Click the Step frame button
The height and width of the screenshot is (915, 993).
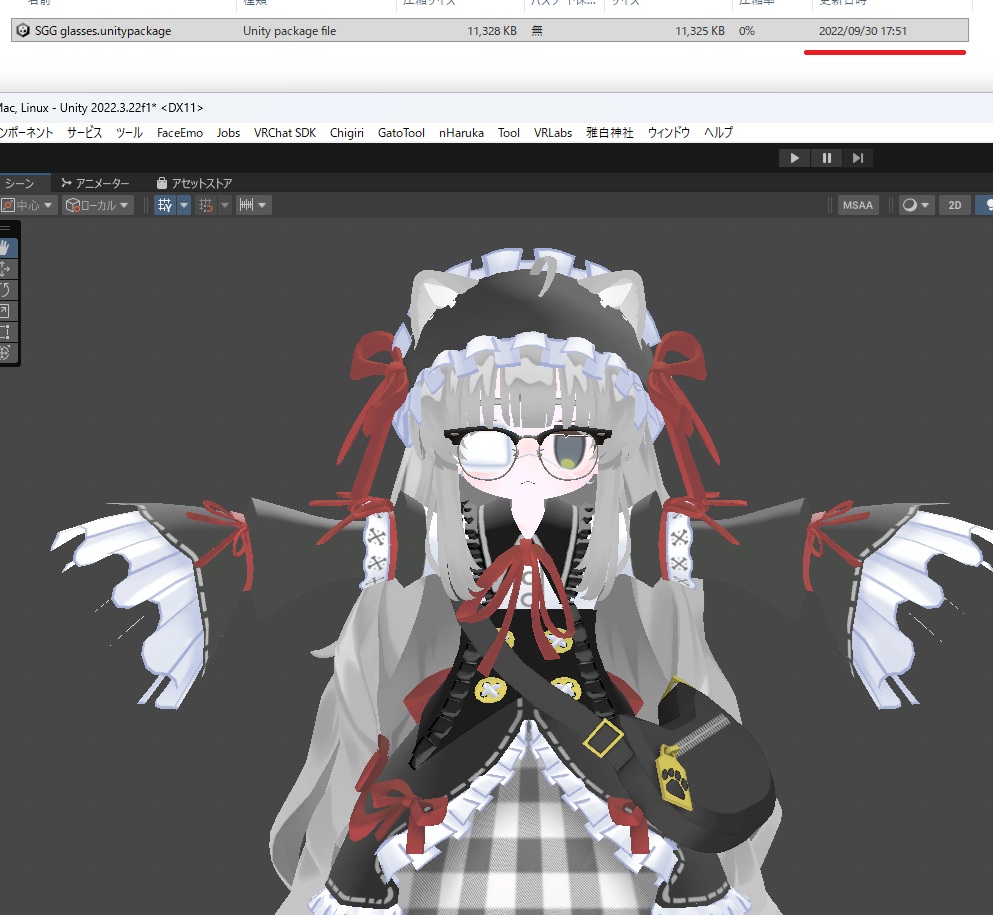pos(858,158)
